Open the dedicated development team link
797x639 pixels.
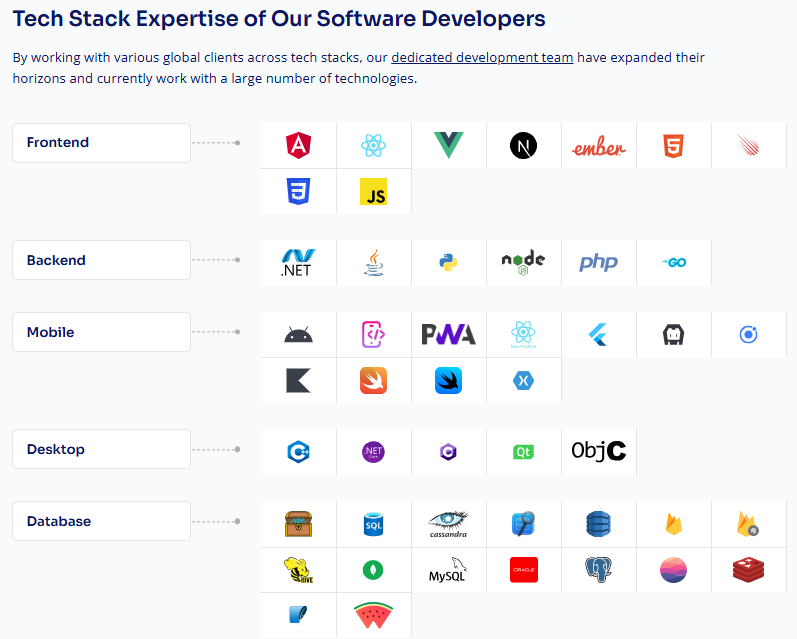(x=482, y=58)
